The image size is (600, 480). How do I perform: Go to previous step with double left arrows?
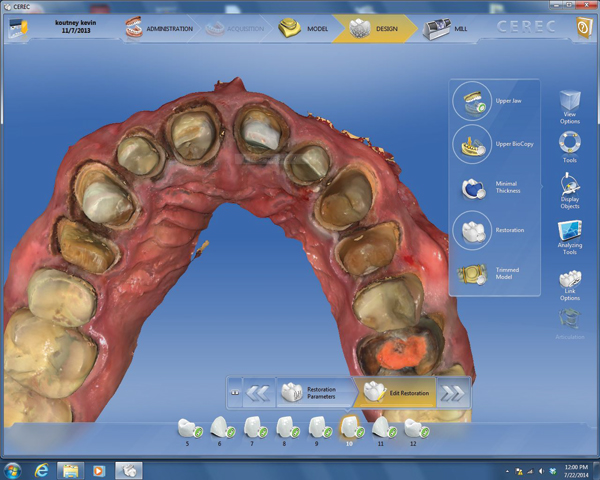pyautogui.click(x=258, y=393)
